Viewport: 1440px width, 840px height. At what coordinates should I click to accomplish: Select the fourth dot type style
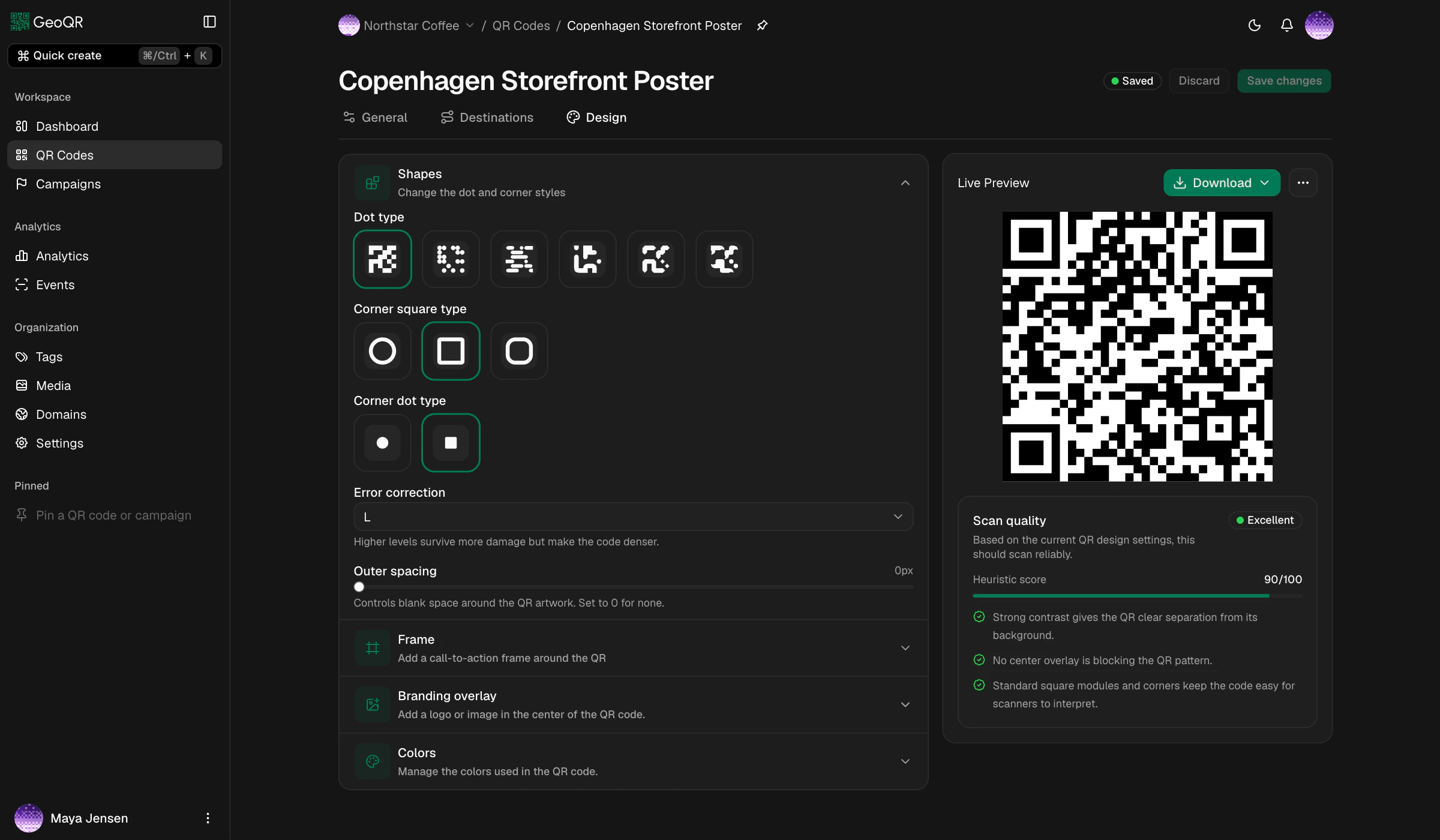(x=587, y=259)
